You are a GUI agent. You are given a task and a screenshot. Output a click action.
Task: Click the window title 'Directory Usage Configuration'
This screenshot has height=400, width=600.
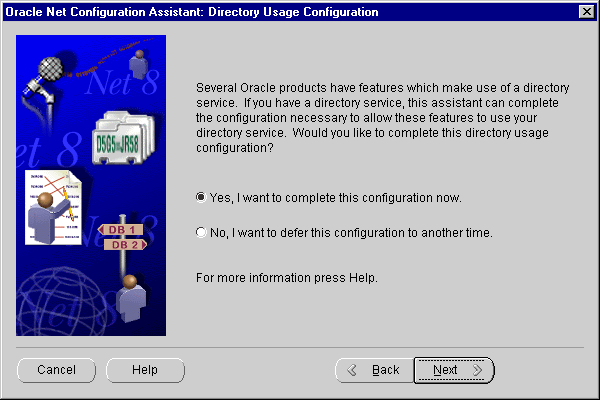293,12
